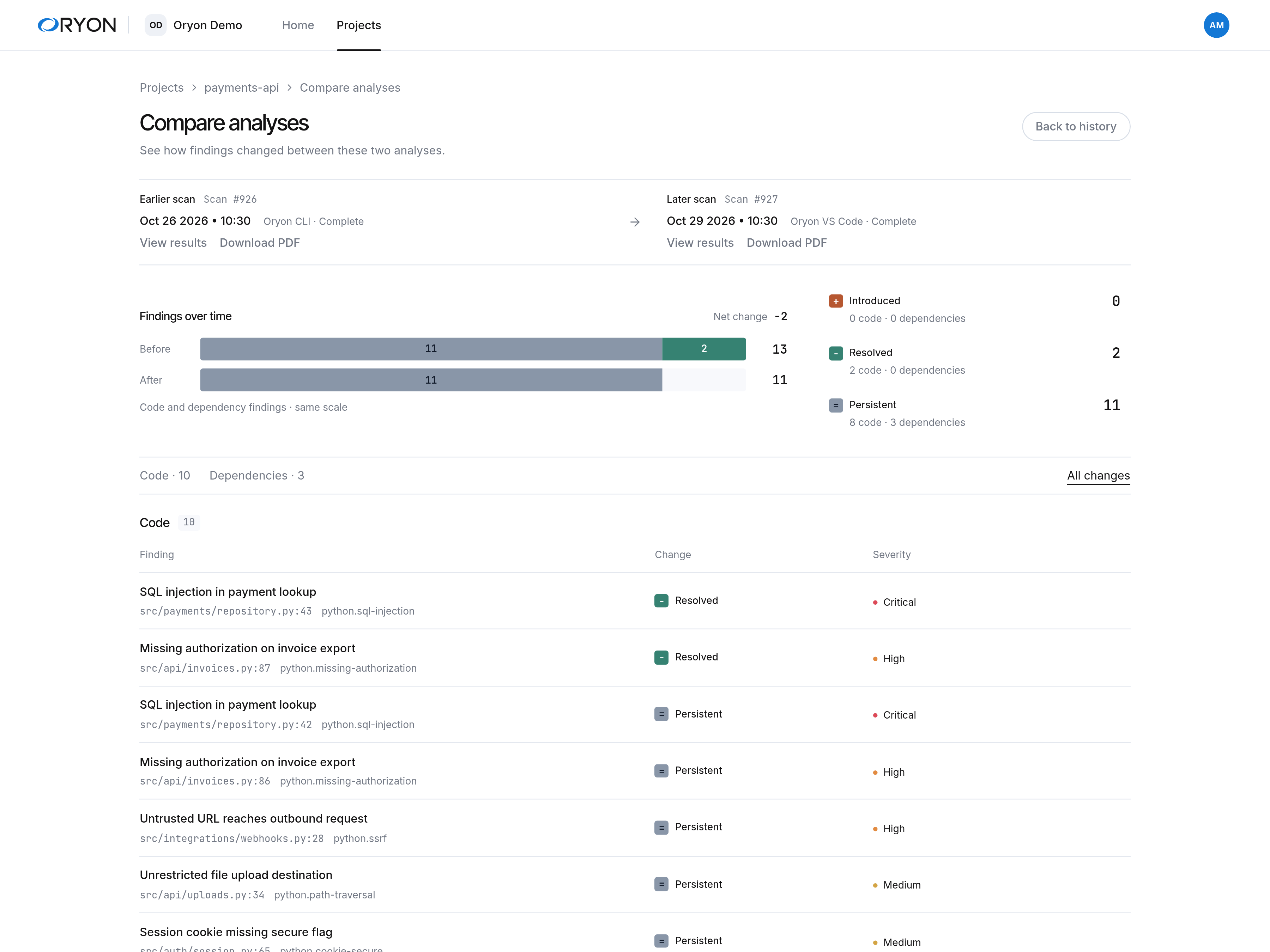Open the Session cookie missing secure flag finding
This screenshot has height=952, width=1270.
point(236,932)
